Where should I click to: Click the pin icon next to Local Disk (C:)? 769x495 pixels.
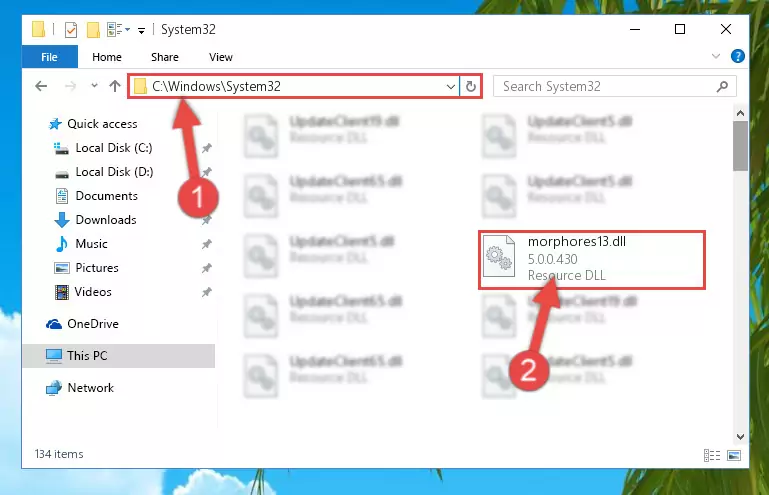click(x=207, y=148)
